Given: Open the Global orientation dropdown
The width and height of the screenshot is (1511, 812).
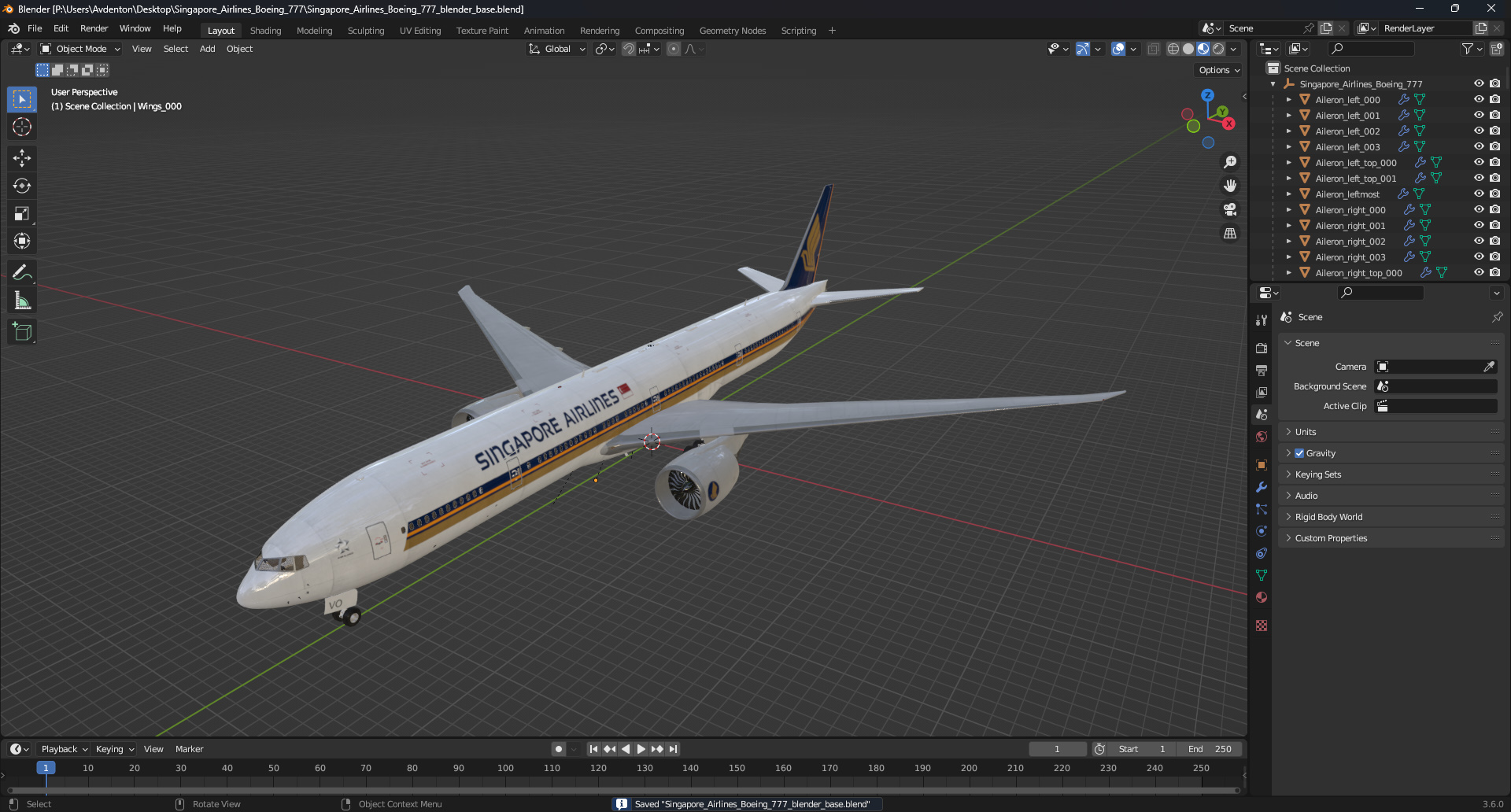Looking at the screenshot, I should (x=557, y=49).
